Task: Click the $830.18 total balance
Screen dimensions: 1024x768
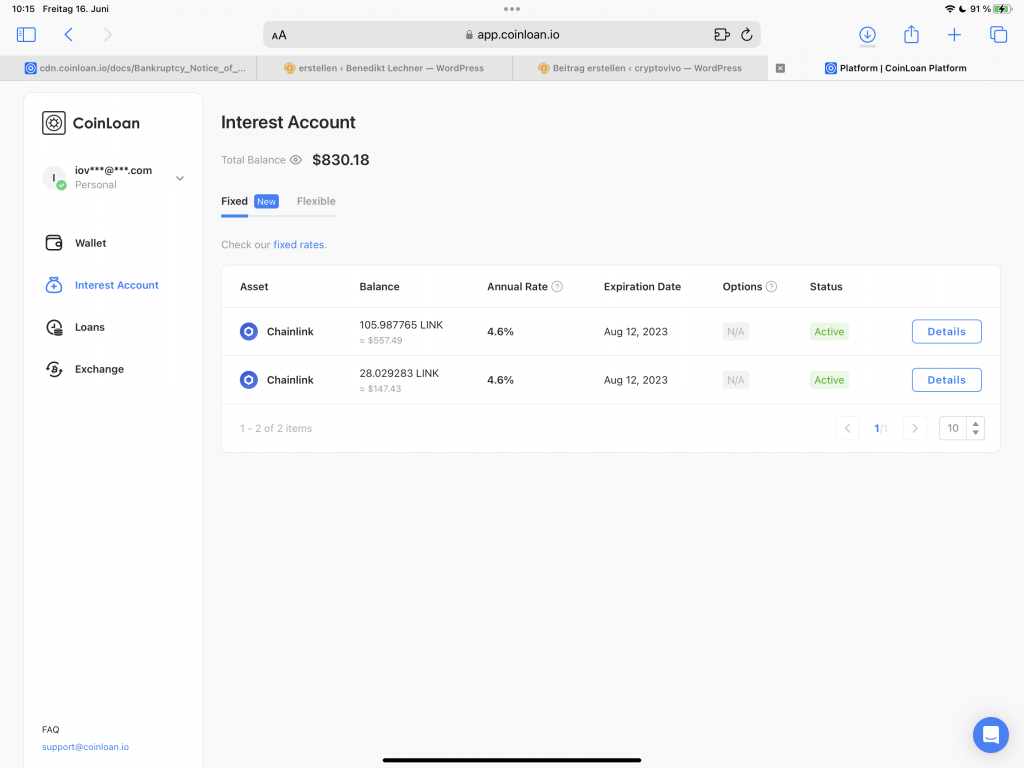Action: [341, 160]
